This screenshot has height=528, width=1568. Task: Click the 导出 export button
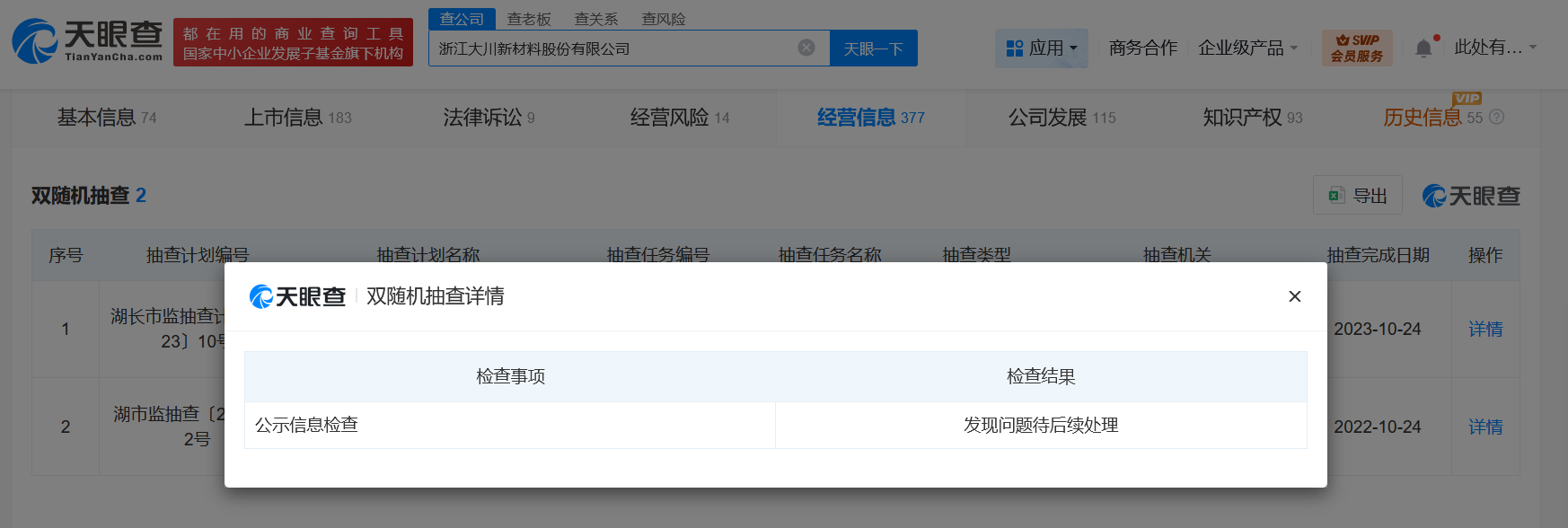1357,195
